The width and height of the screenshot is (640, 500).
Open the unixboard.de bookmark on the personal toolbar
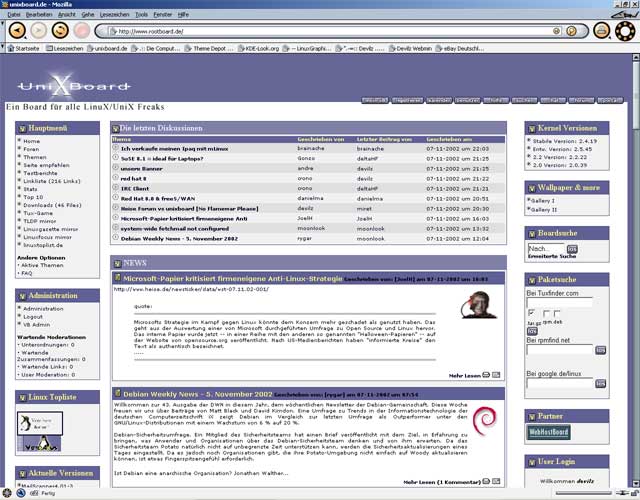coord(107,49)
